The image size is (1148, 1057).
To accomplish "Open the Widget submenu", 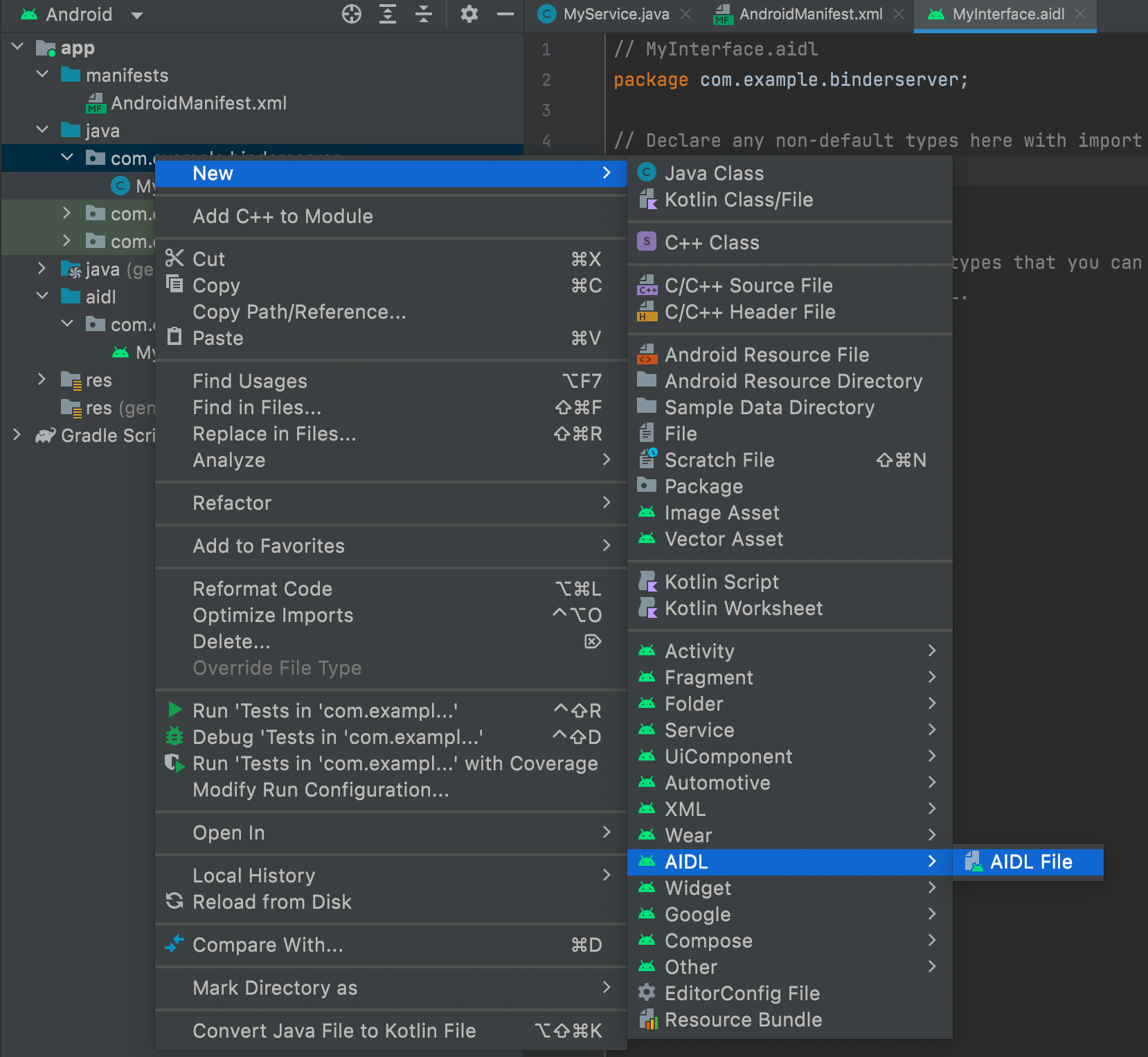I will (x=790, y=888).
